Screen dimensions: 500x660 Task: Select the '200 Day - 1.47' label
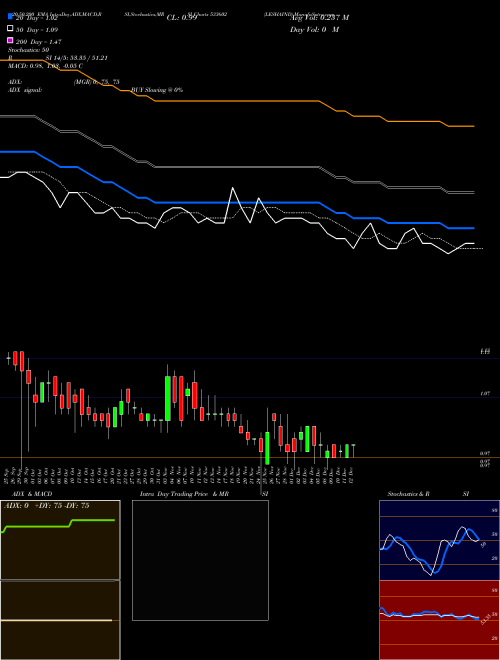click(38, 42)
